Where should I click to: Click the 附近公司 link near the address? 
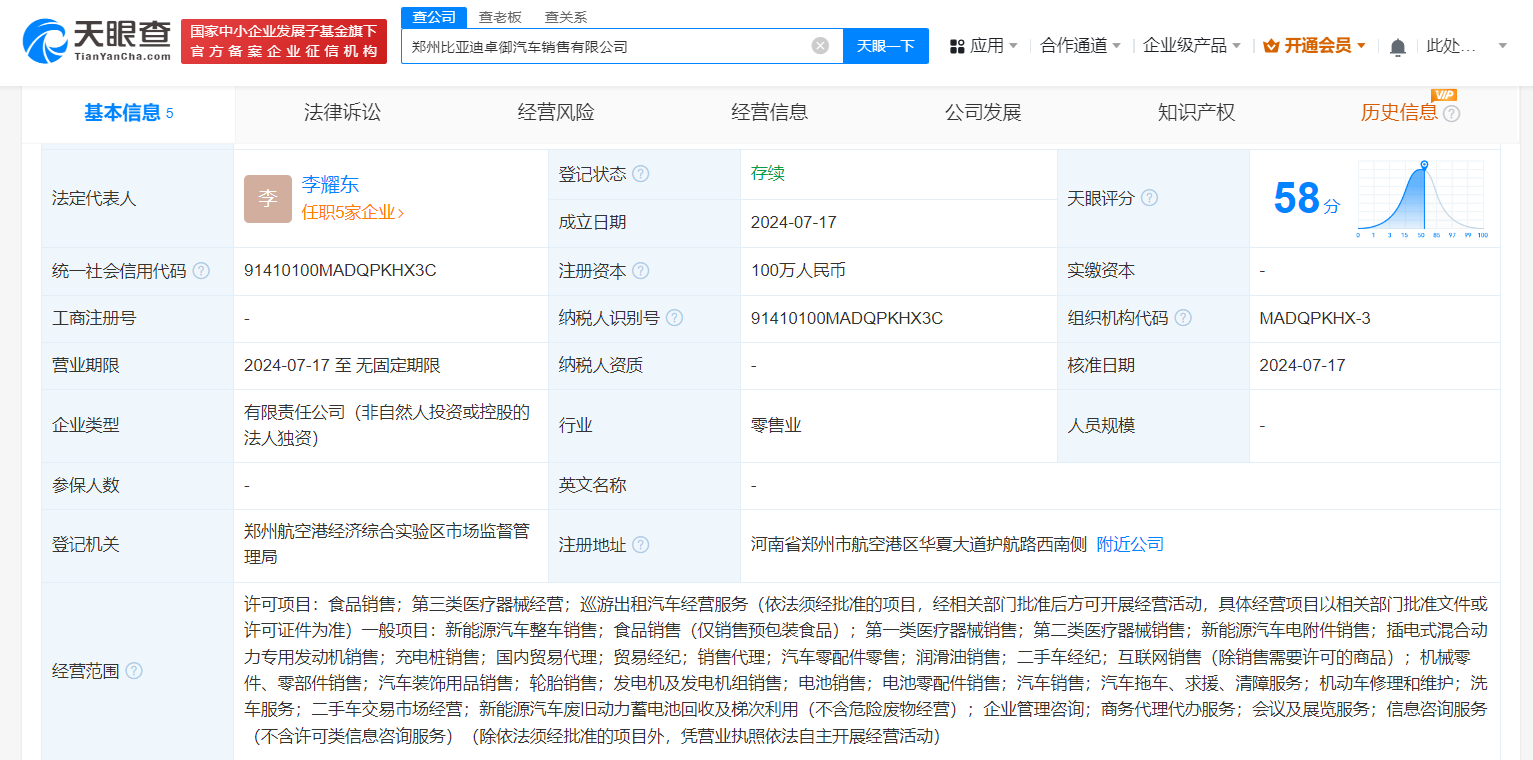pyautogui.click(x=1128, y=545)
